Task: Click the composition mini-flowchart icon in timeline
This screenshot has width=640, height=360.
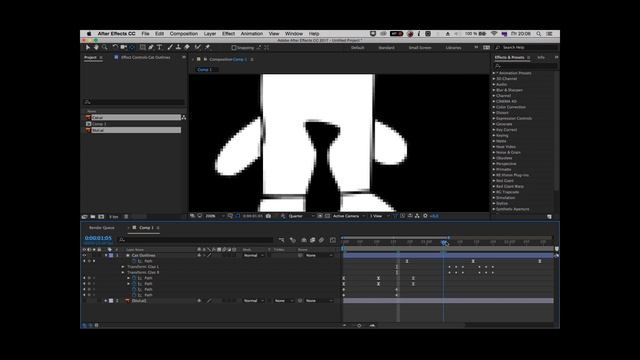Action: 281,240
